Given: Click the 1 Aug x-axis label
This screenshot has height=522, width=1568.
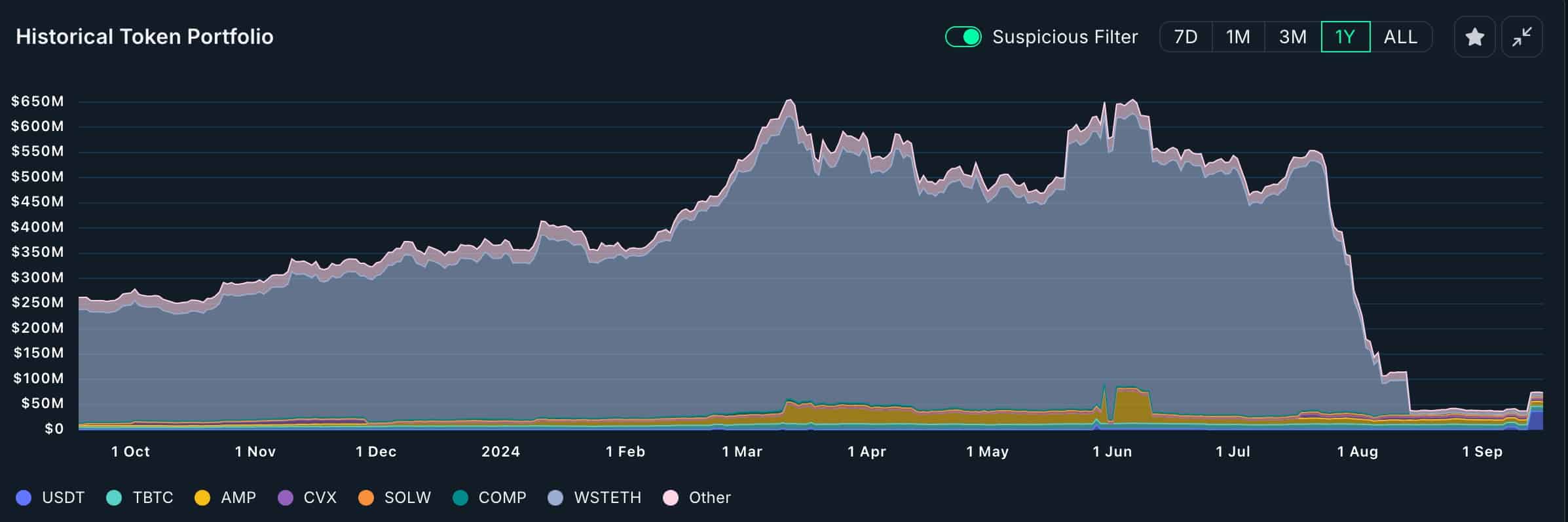Looking at the screenshot, I should 1358,452.
